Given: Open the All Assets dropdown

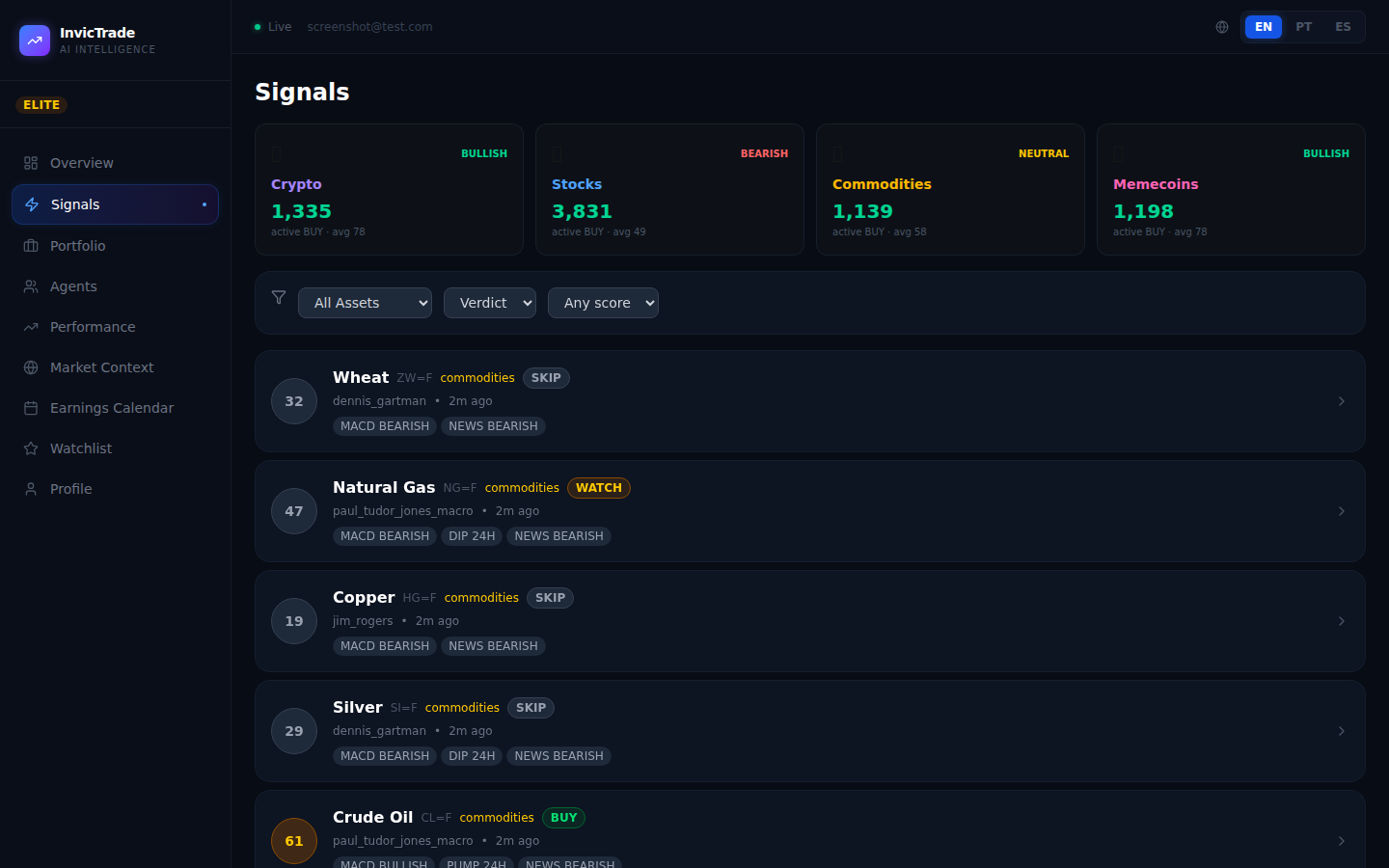Looking at the screenshot, I should tap(365, 302).
